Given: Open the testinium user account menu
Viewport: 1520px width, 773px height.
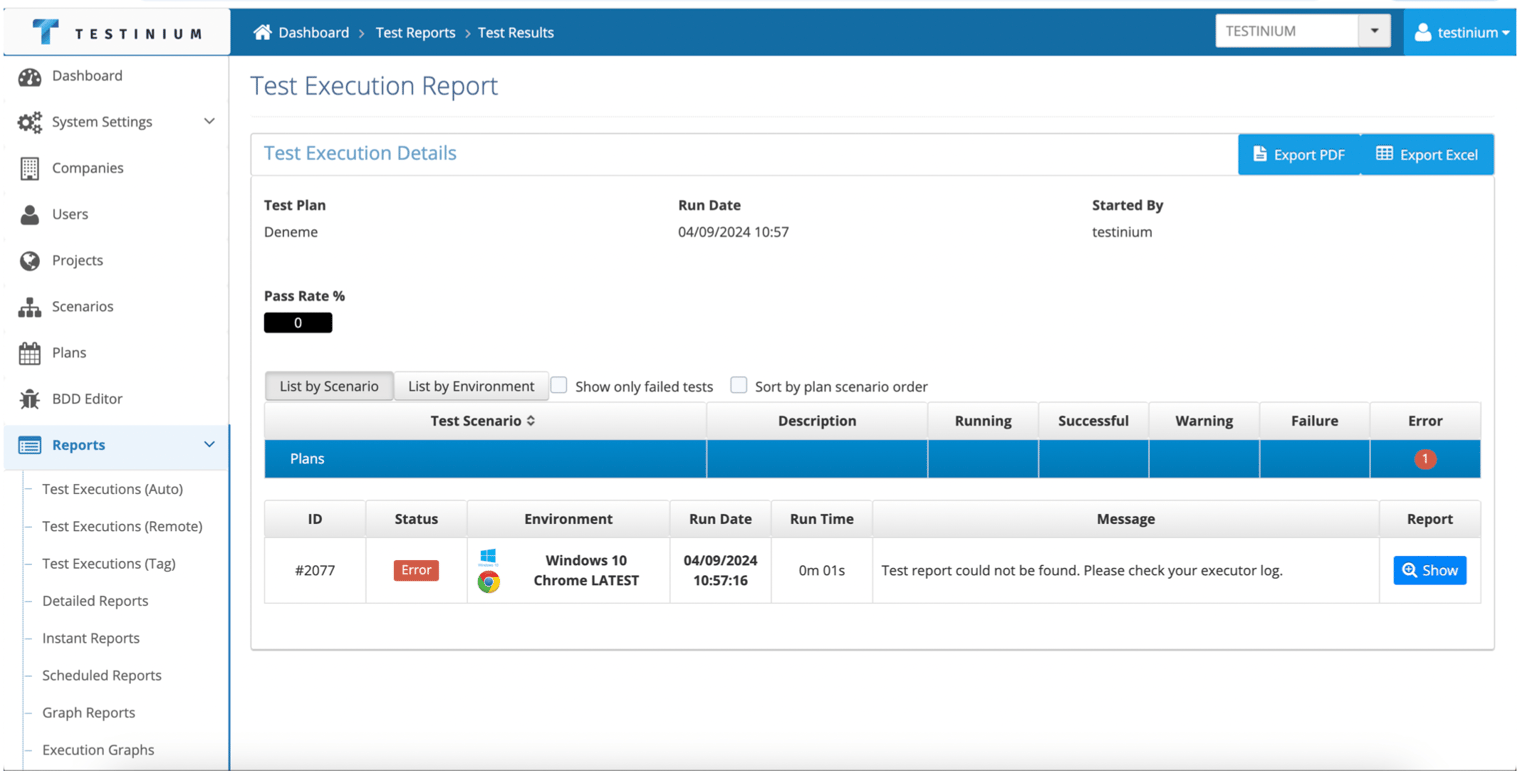Looking at the screenshot, I should tap(1461, 32).
